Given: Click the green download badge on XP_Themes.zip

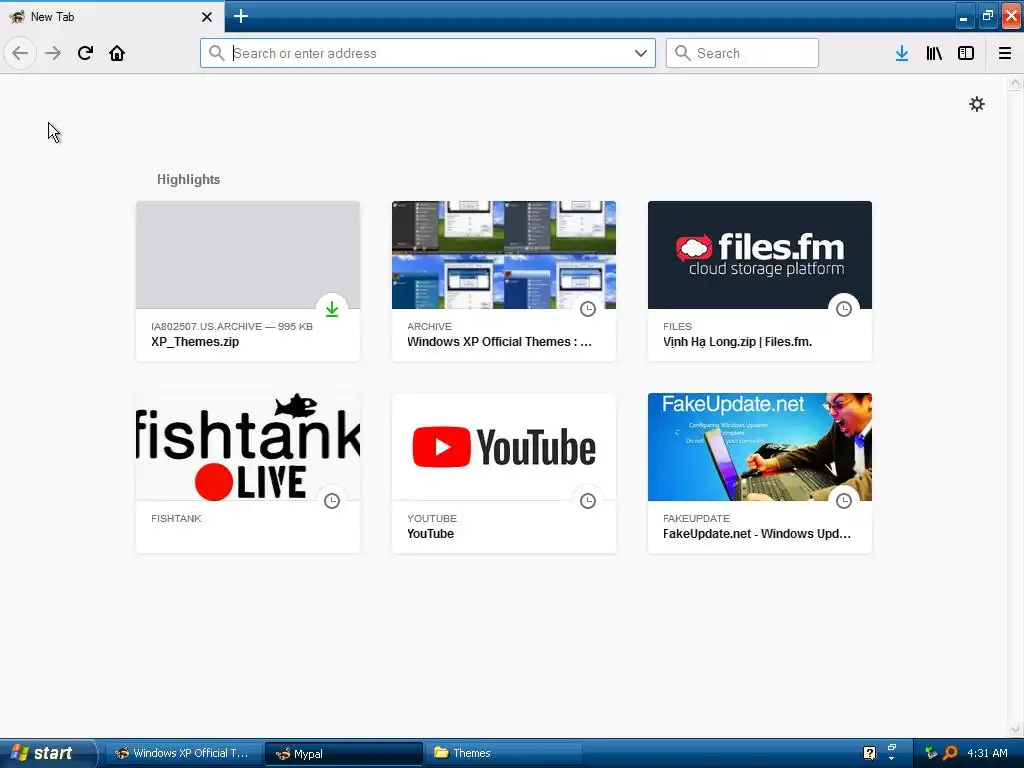Looking at the screenshot, I should (332, 309).
